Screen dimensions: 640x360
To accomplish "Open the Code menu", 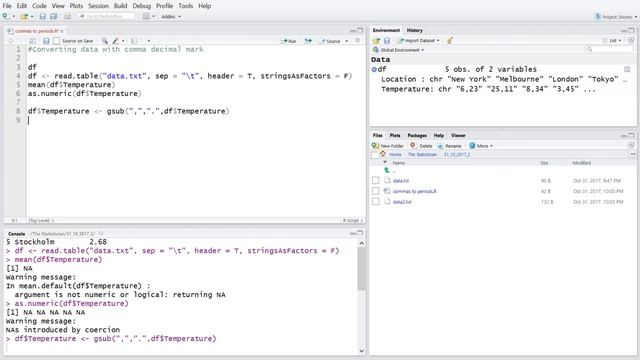I will (39, 6).
